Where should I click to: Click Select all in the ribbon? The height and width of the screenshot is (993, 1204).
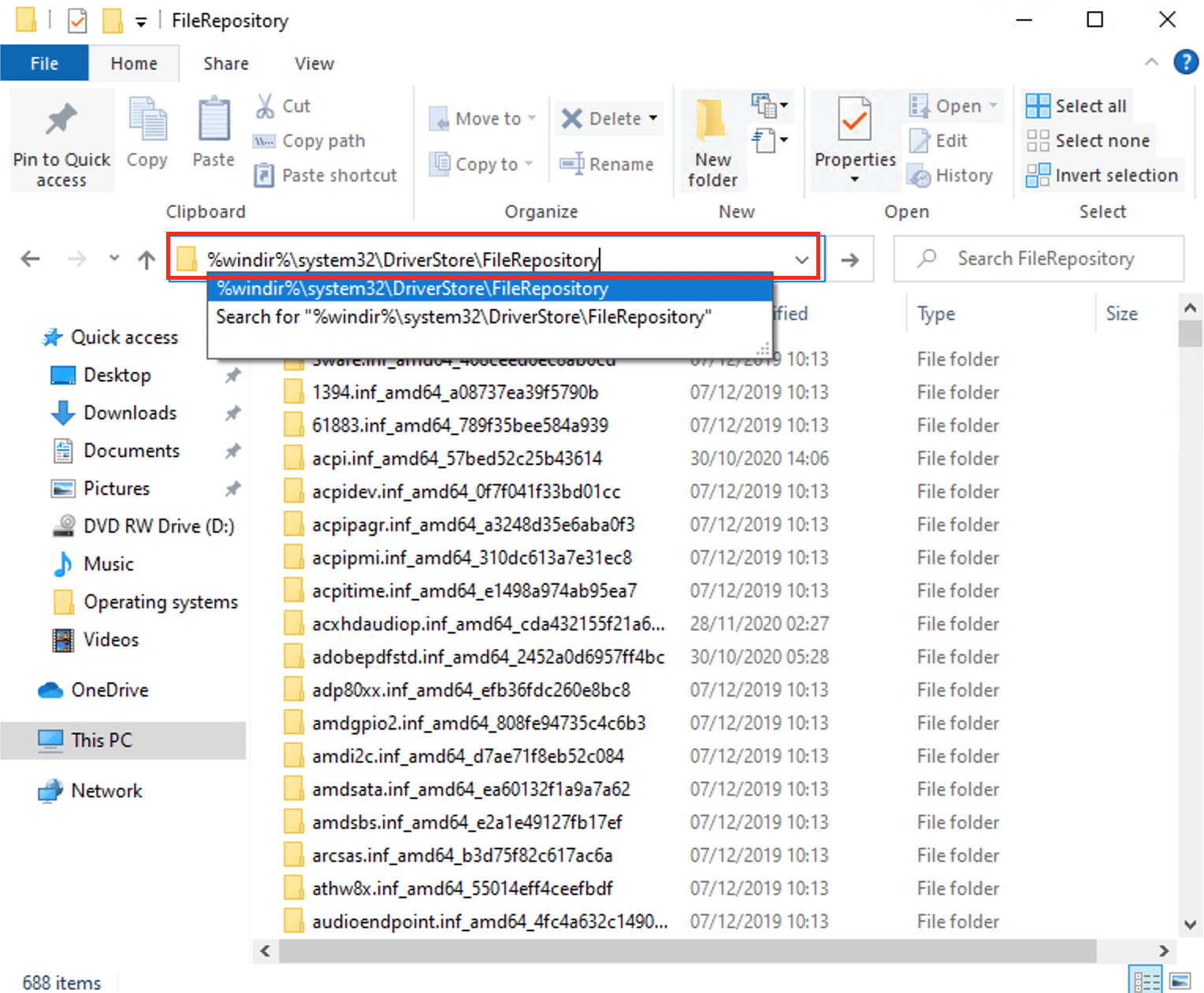[1076, 105]
